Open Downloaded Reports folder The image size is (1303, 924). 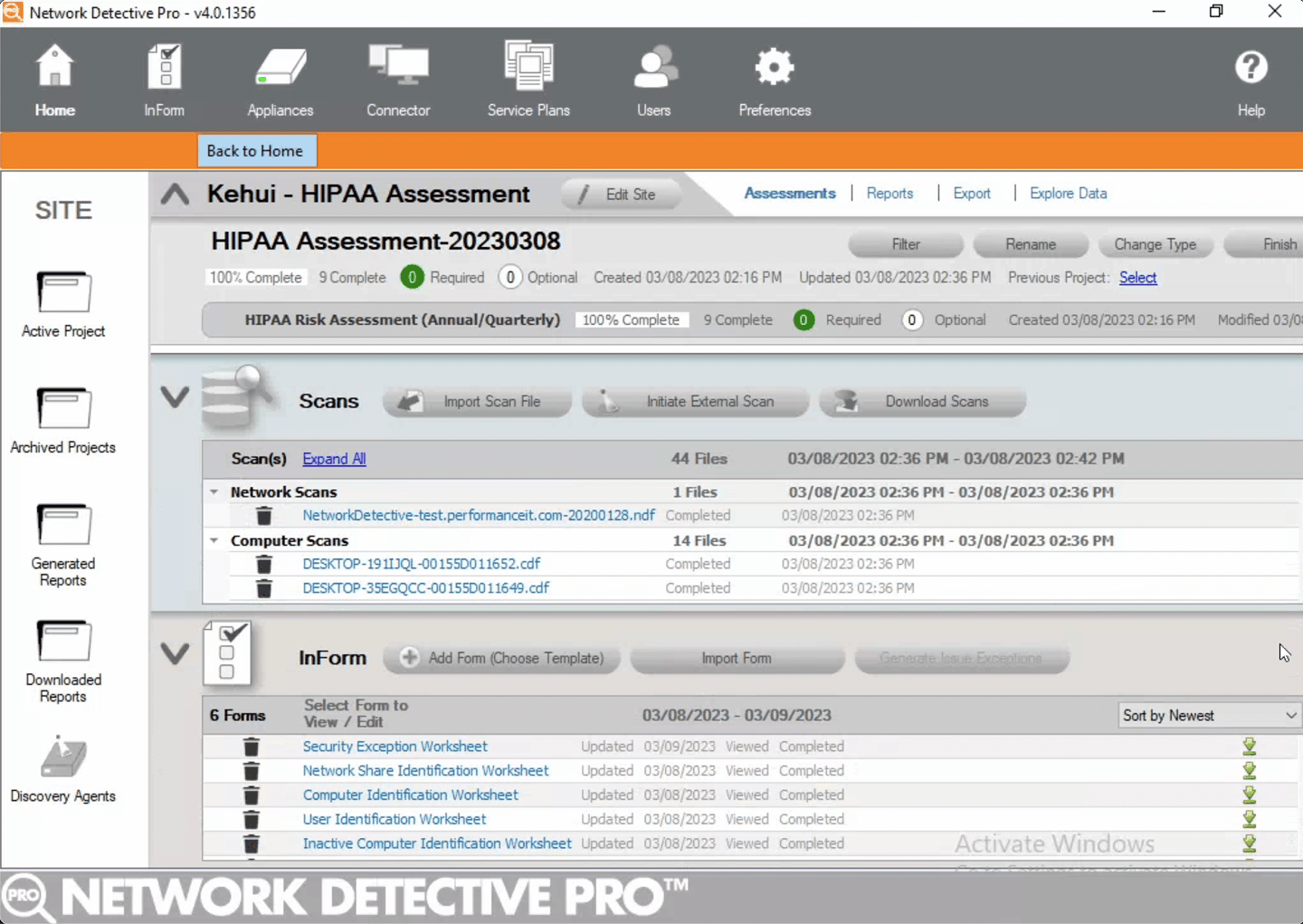(62, 656)
